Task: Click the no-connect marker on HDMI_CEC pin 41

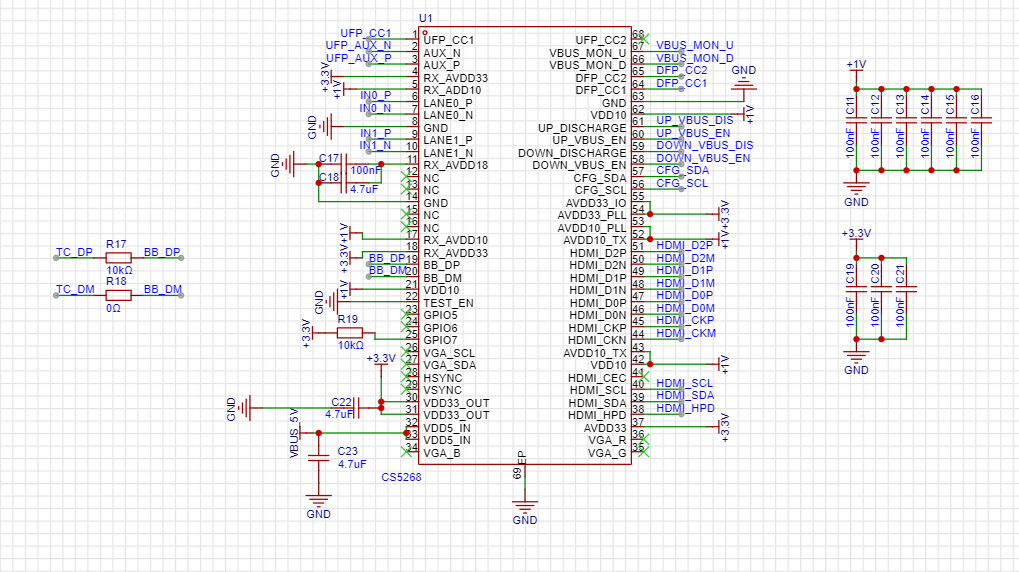Action: 644,376
